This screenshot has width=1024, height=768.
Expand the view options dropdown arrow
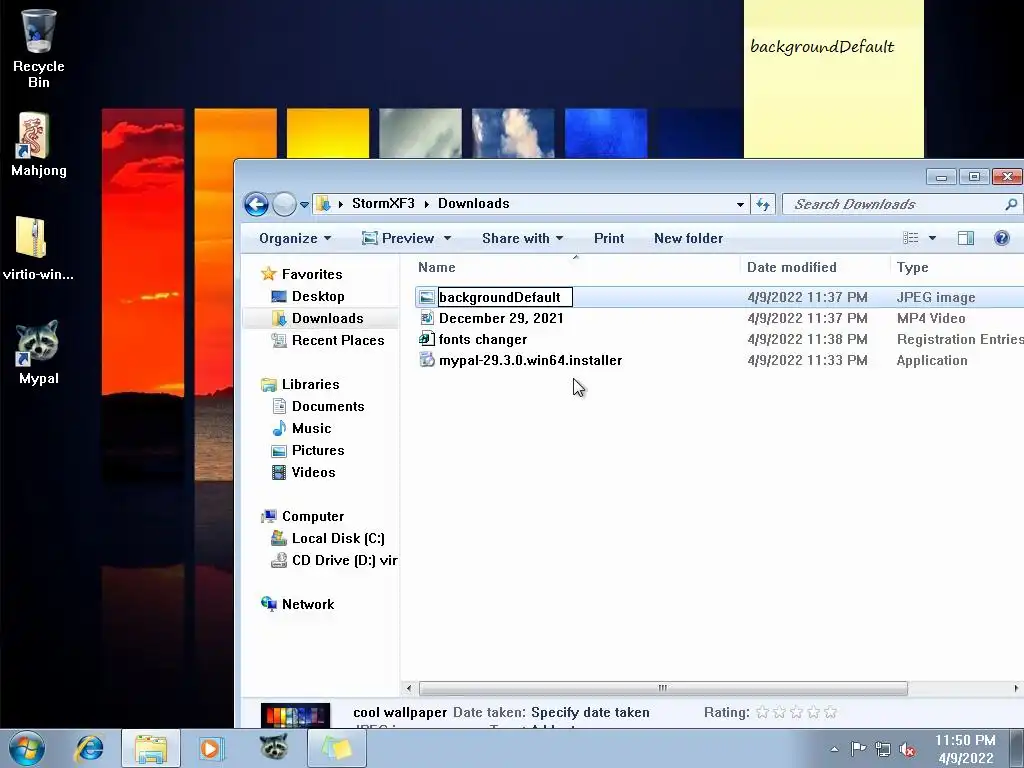(932, 238)
